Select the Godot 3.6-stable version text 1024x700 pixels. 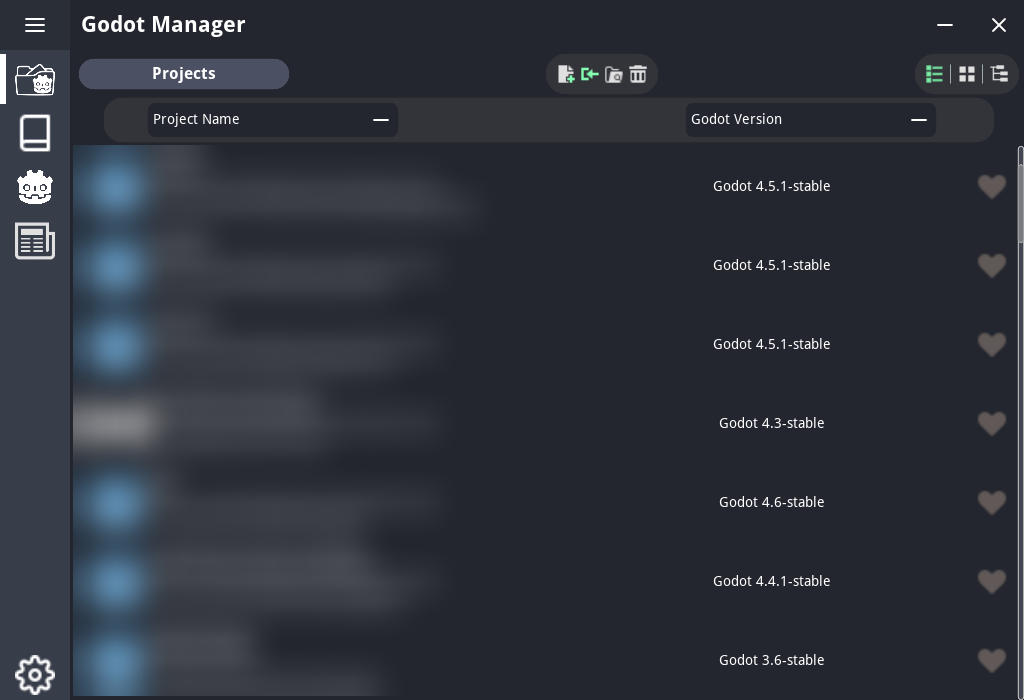pyautogui.click(x=771, y=660)
